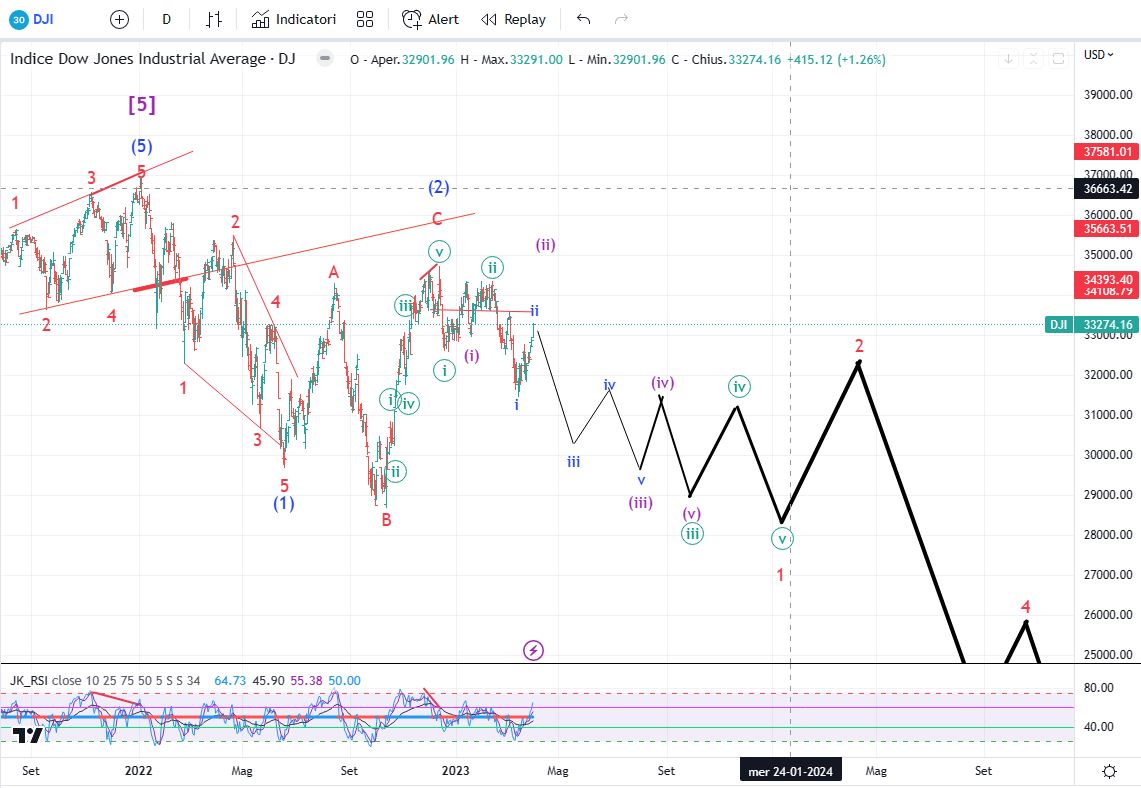Start bar Replay mode
The width and height of the screenshot is (1141, 788).
[514, 20]
